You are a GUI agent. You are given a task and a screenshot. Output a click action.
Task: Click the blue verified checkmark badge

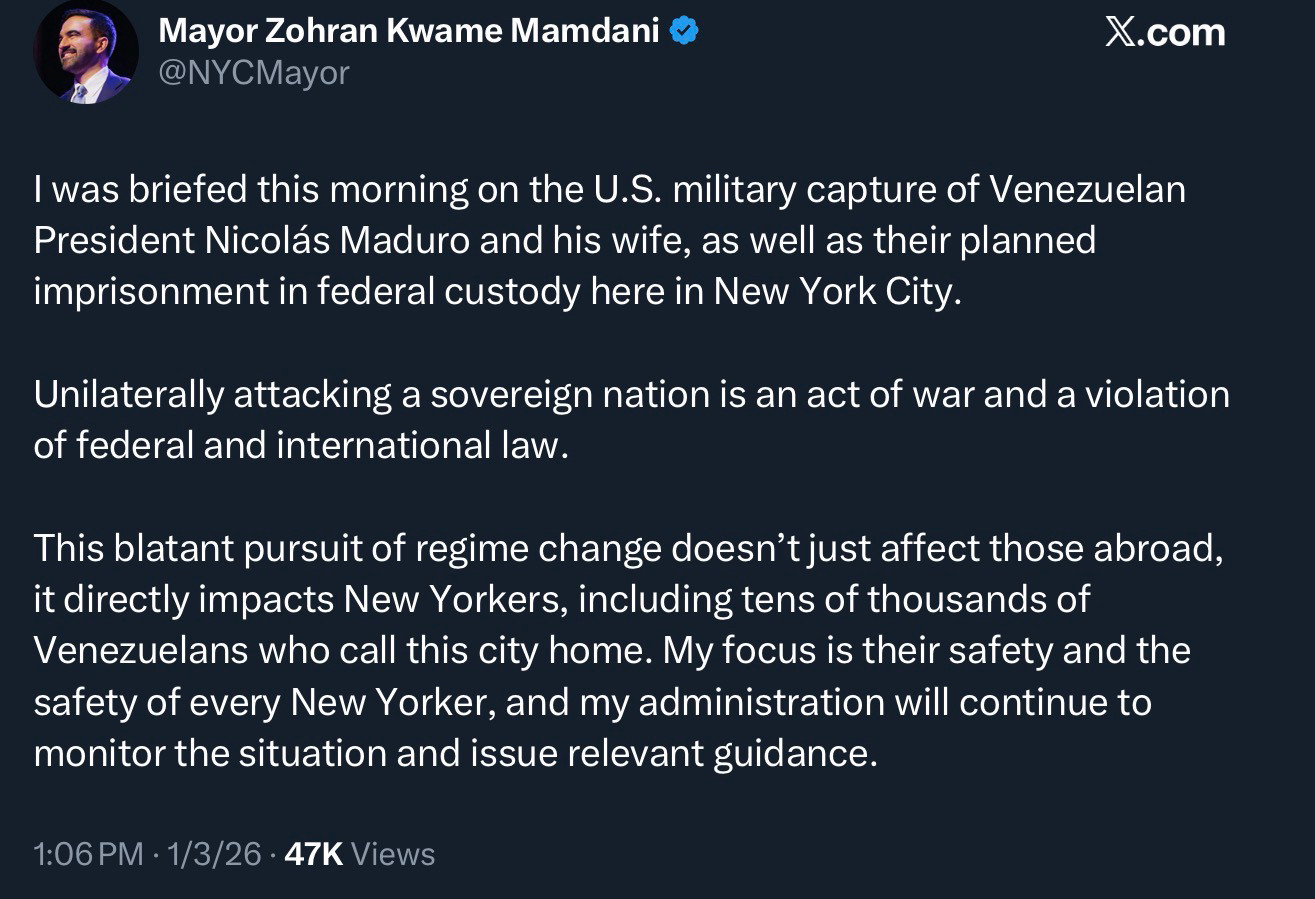[x=684, y=32]
